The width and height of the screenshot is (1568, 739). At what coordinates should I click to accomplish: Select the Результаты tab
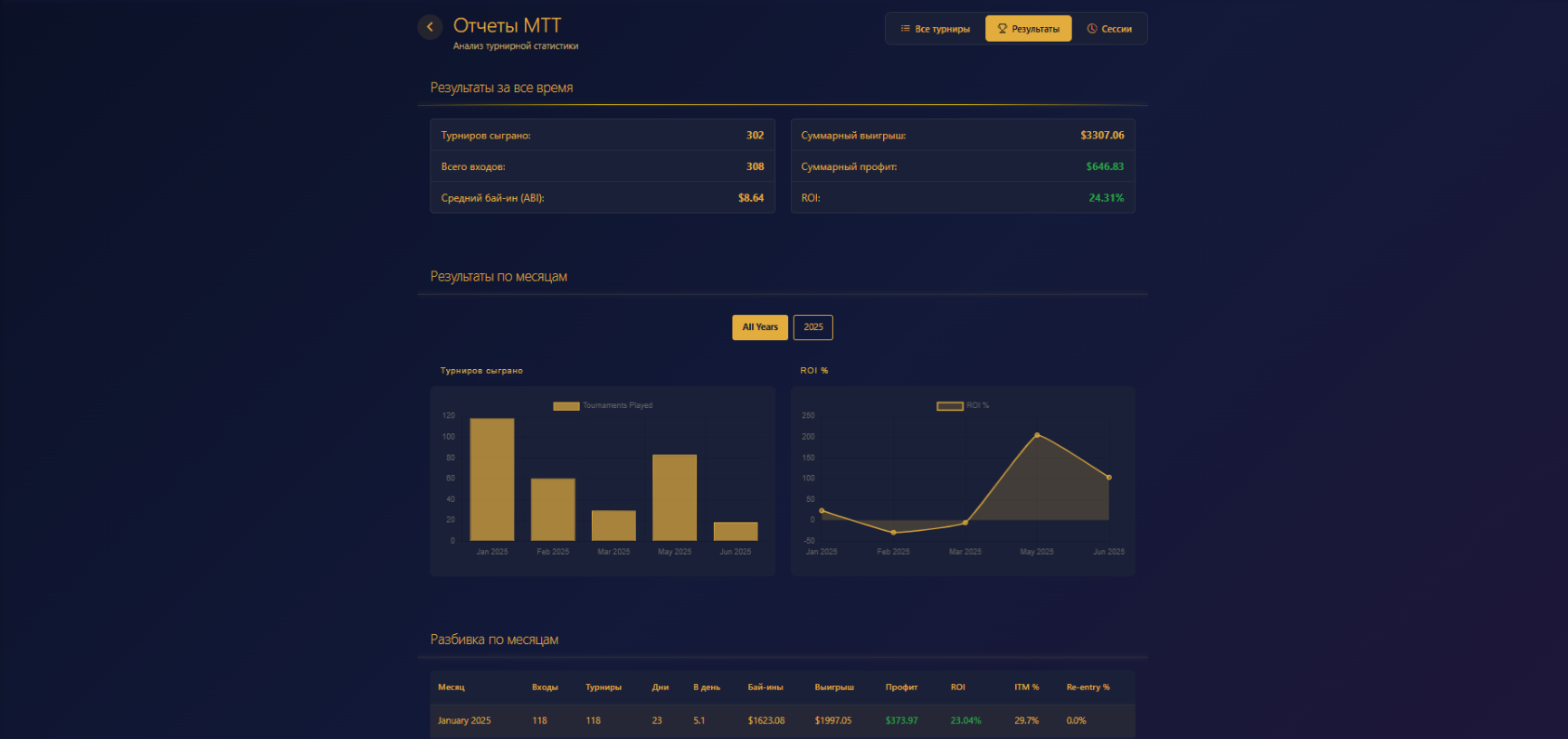tap(1028, 29)
